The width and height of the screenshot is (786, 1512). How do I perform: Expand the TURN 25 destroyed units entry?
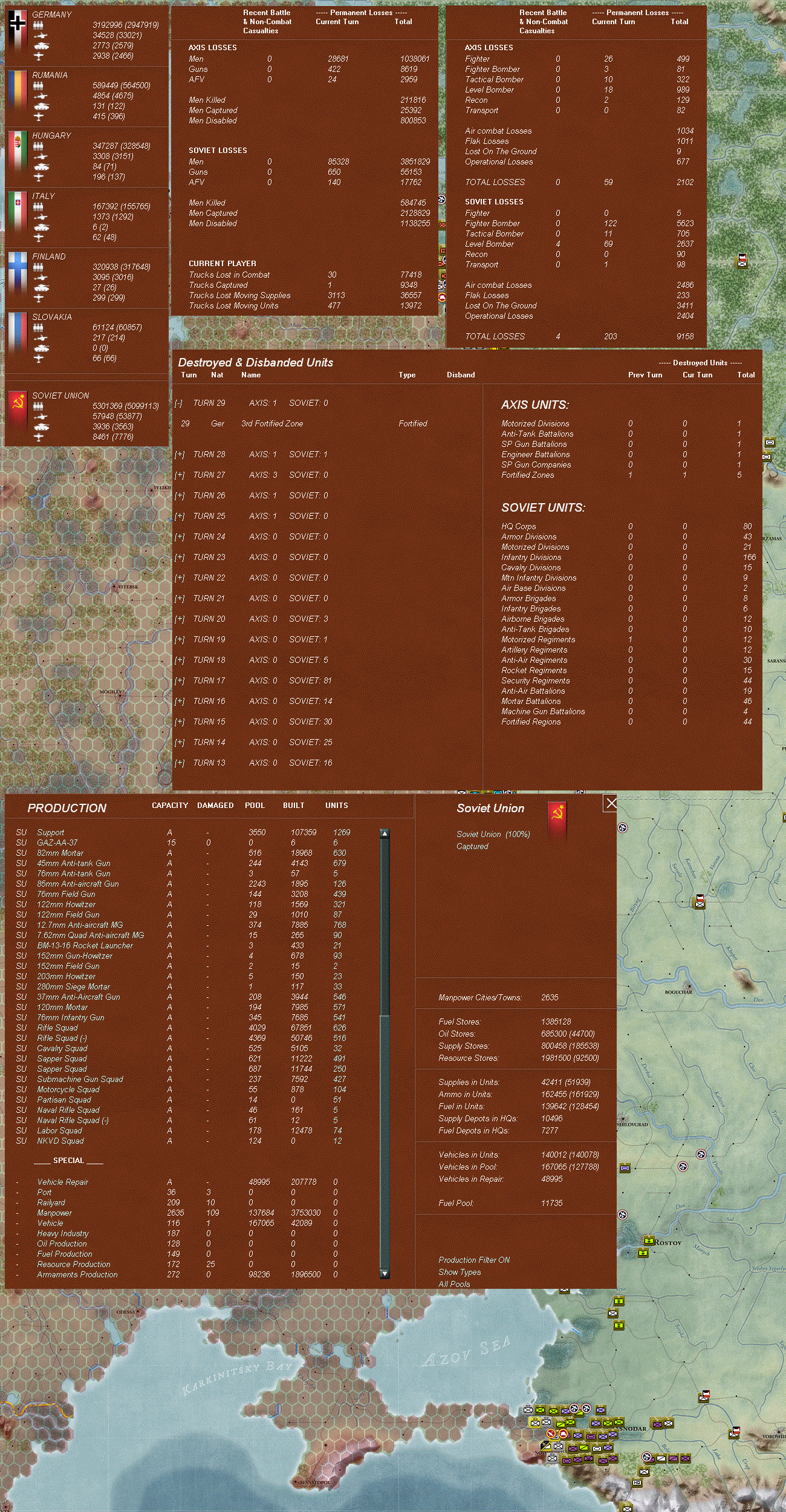(180, 516)
